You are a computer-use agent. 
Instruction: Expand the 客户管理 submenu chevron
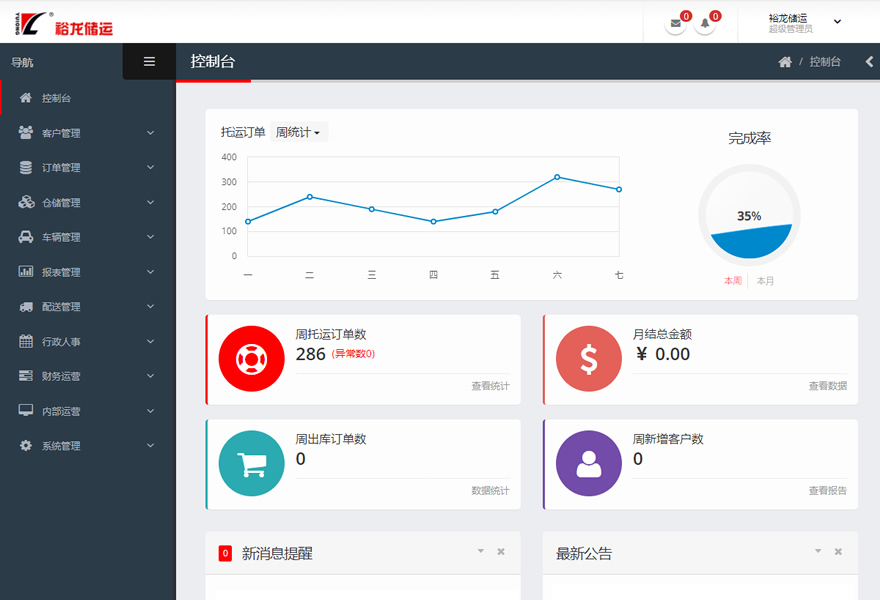pyautogui.click(x=150, y=132)
